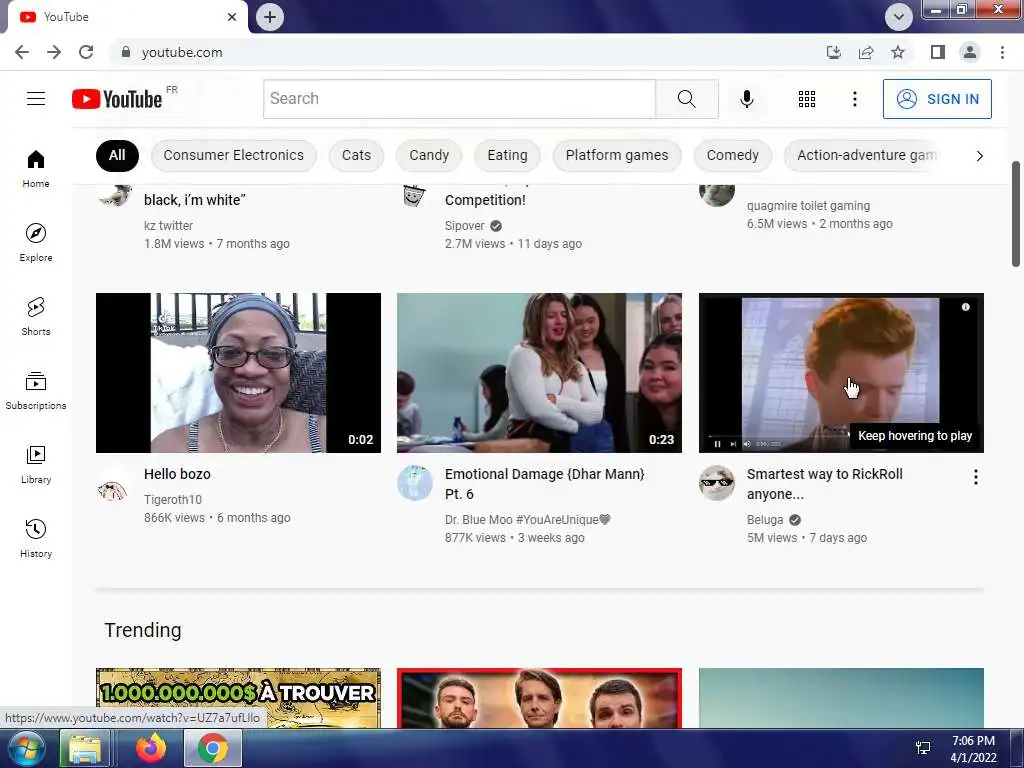Open Smartest way to RickRoll title
The height and width of the screenshot is (768, 1024).
pos(825,484)
